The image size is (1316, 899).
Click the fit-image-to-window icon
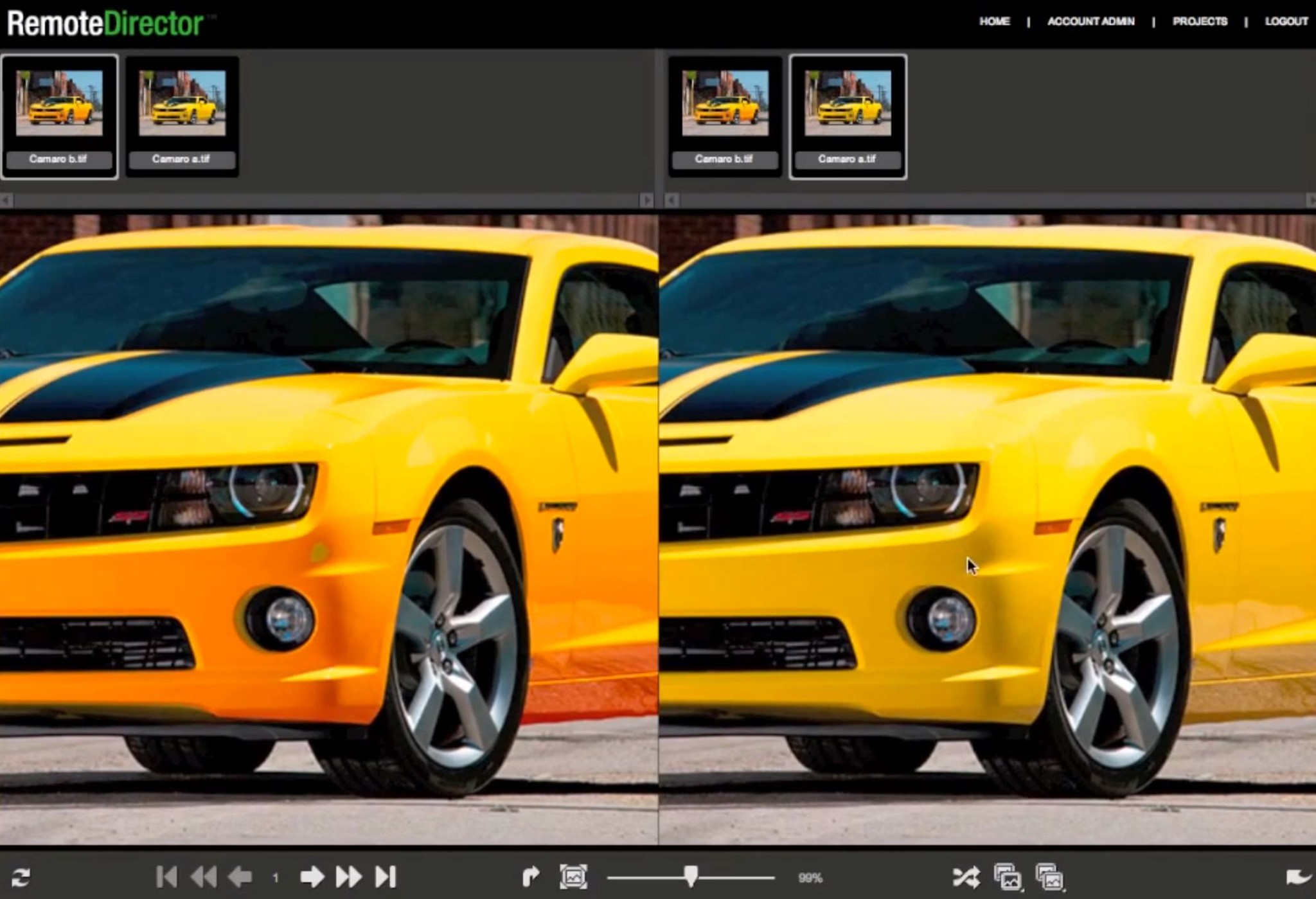click(573, 877)
